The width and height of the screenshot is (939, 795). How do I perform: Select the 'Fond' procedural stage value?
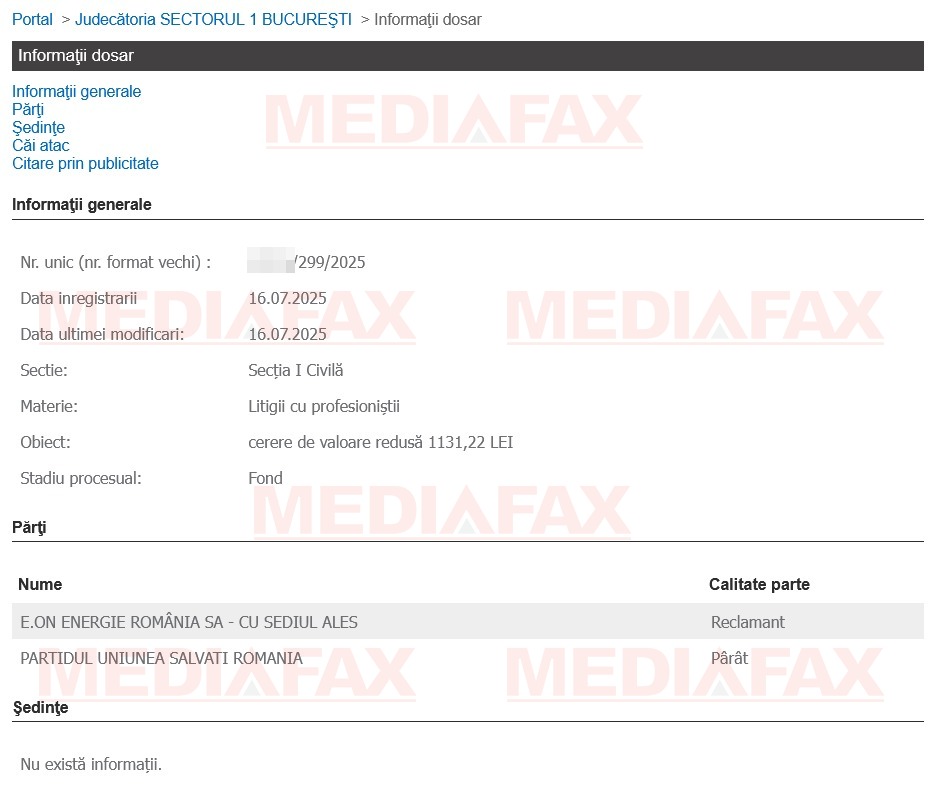pyautogui.click(x=265, y=478)
